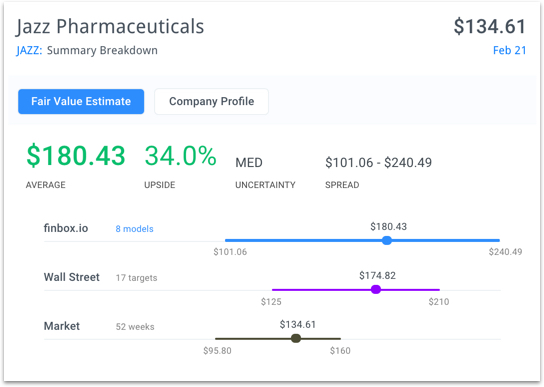
Task: Open the 8 models link
Action: point(134,229)
